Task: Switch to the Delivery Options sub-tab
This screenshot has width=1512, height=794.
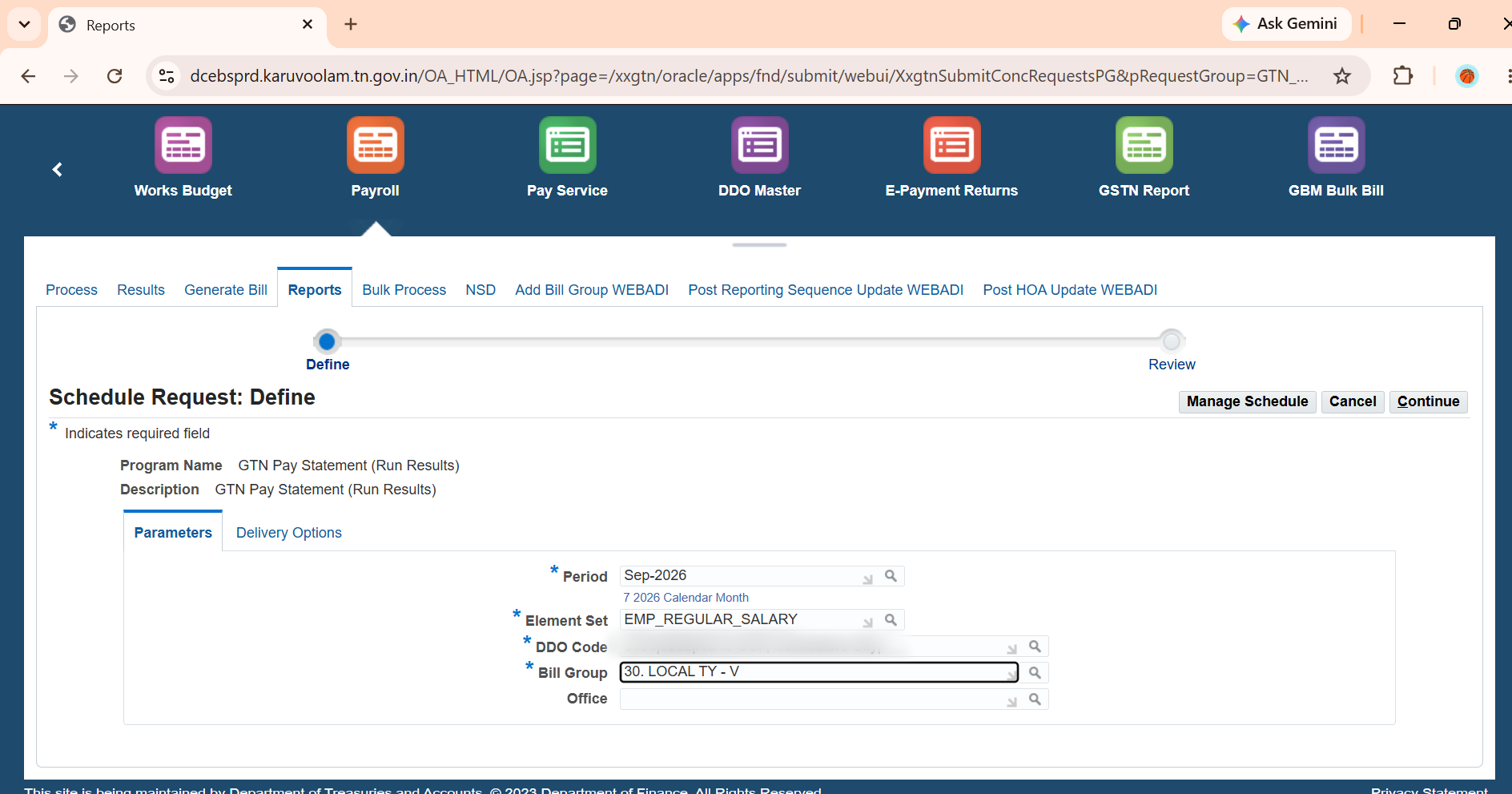Action: click(289, 533)
